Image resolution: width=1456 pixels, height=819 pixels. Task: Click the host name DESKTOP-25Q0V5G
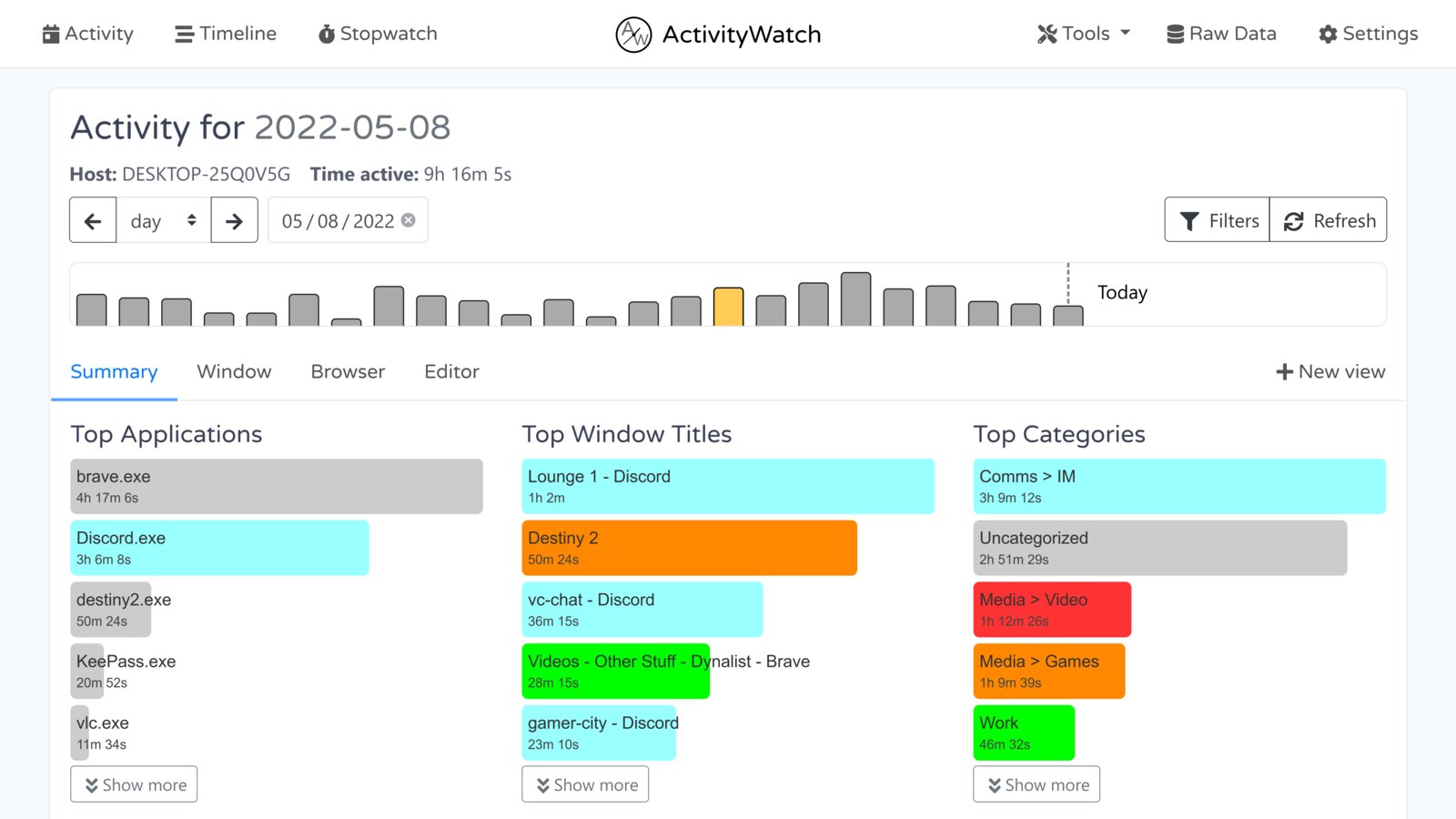pos(207,174)
